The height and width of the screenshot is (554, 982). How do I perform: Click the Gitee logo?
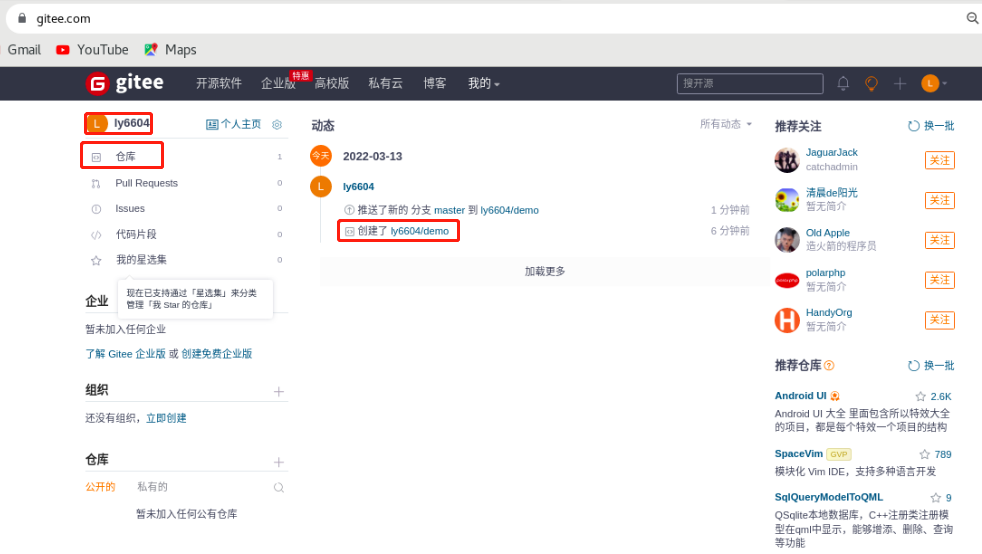click(x=125, y=83)
